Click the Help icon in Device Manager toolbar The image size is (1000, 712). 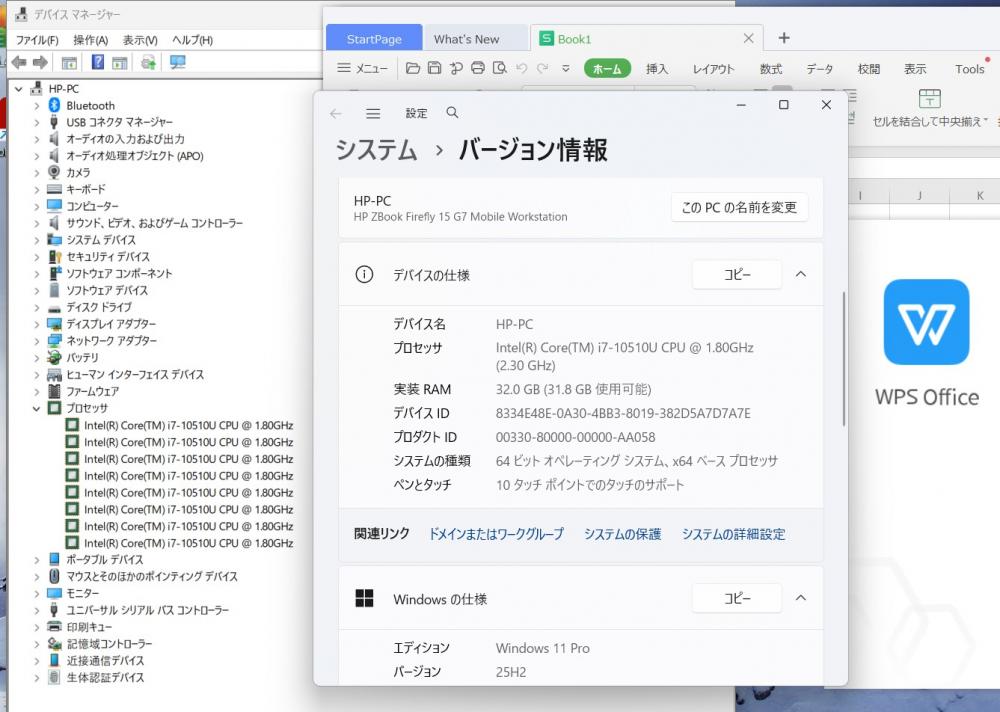click(x=98, y=62)
